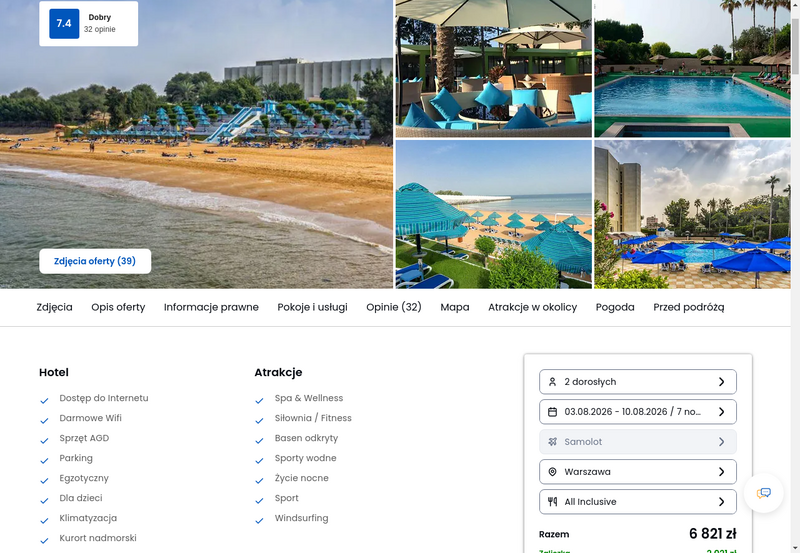
Task: Click the person icon beside 2 dorosłych
Action: [x=552, y=382]
